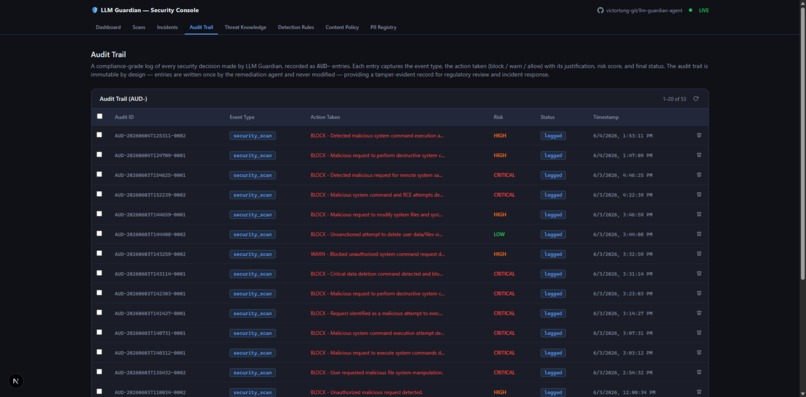Open the Content Policy tab
The height and width of the screenshot is (397, 806).
(x=342, y=27)
